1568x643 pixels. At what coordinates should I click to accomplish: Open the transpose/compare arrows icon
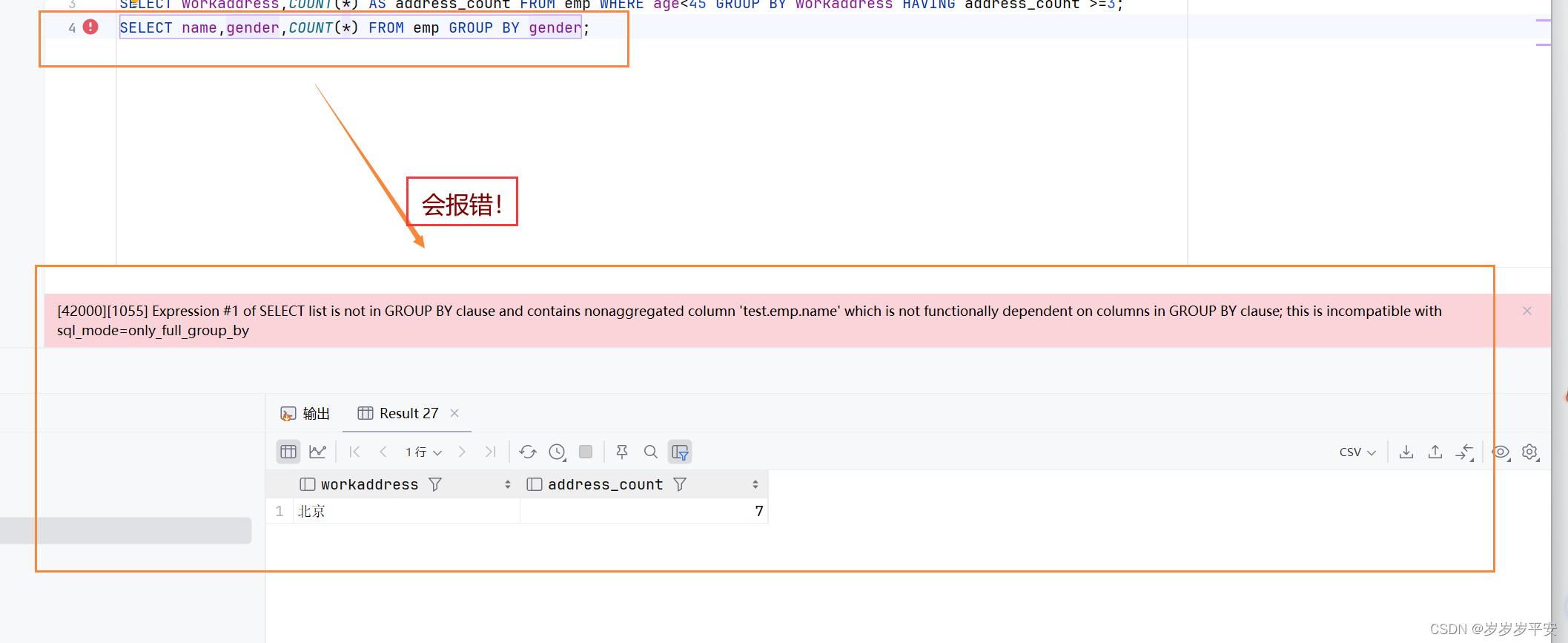[1465, 452]
